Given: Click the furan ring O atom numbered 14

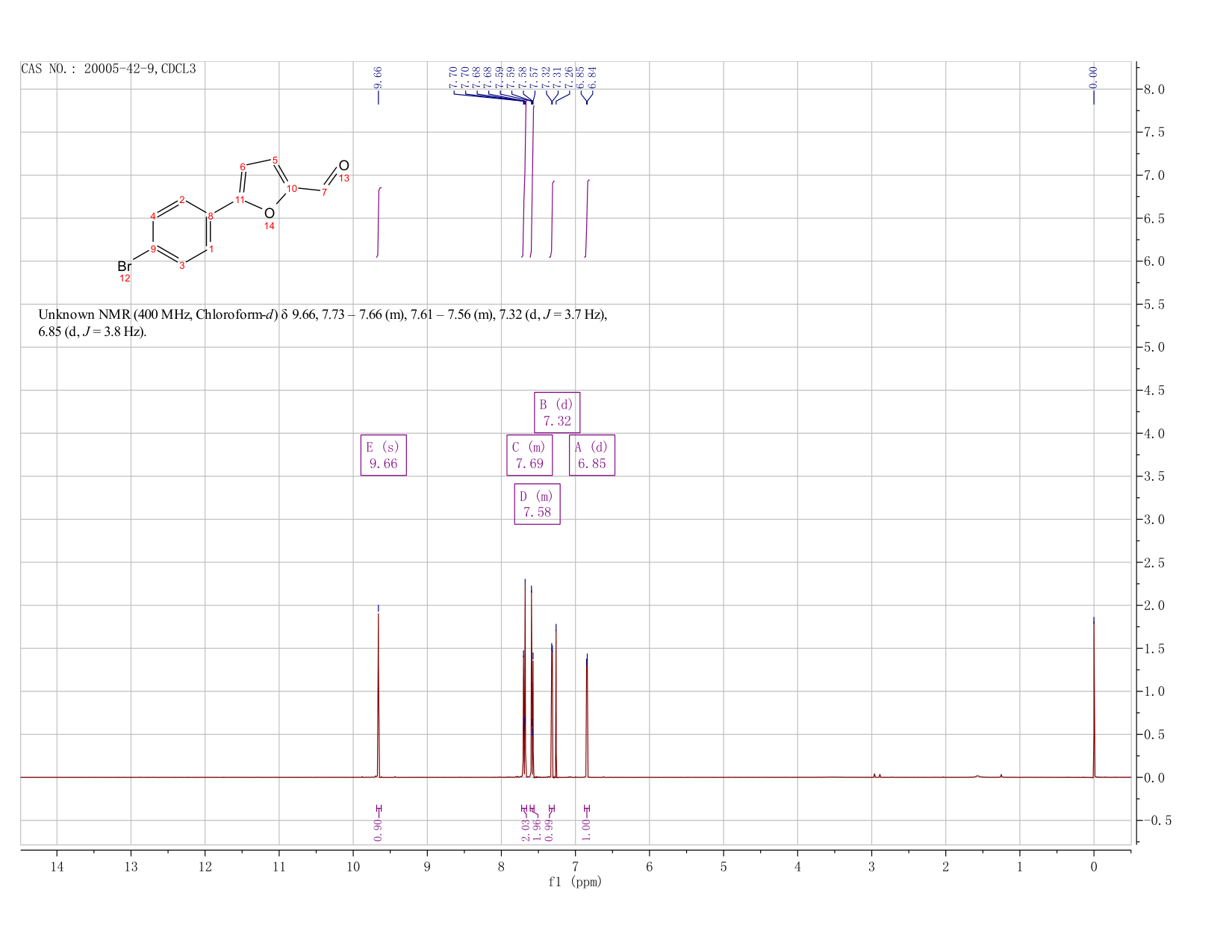Looking at the screenshot, I should click(270, 214).
